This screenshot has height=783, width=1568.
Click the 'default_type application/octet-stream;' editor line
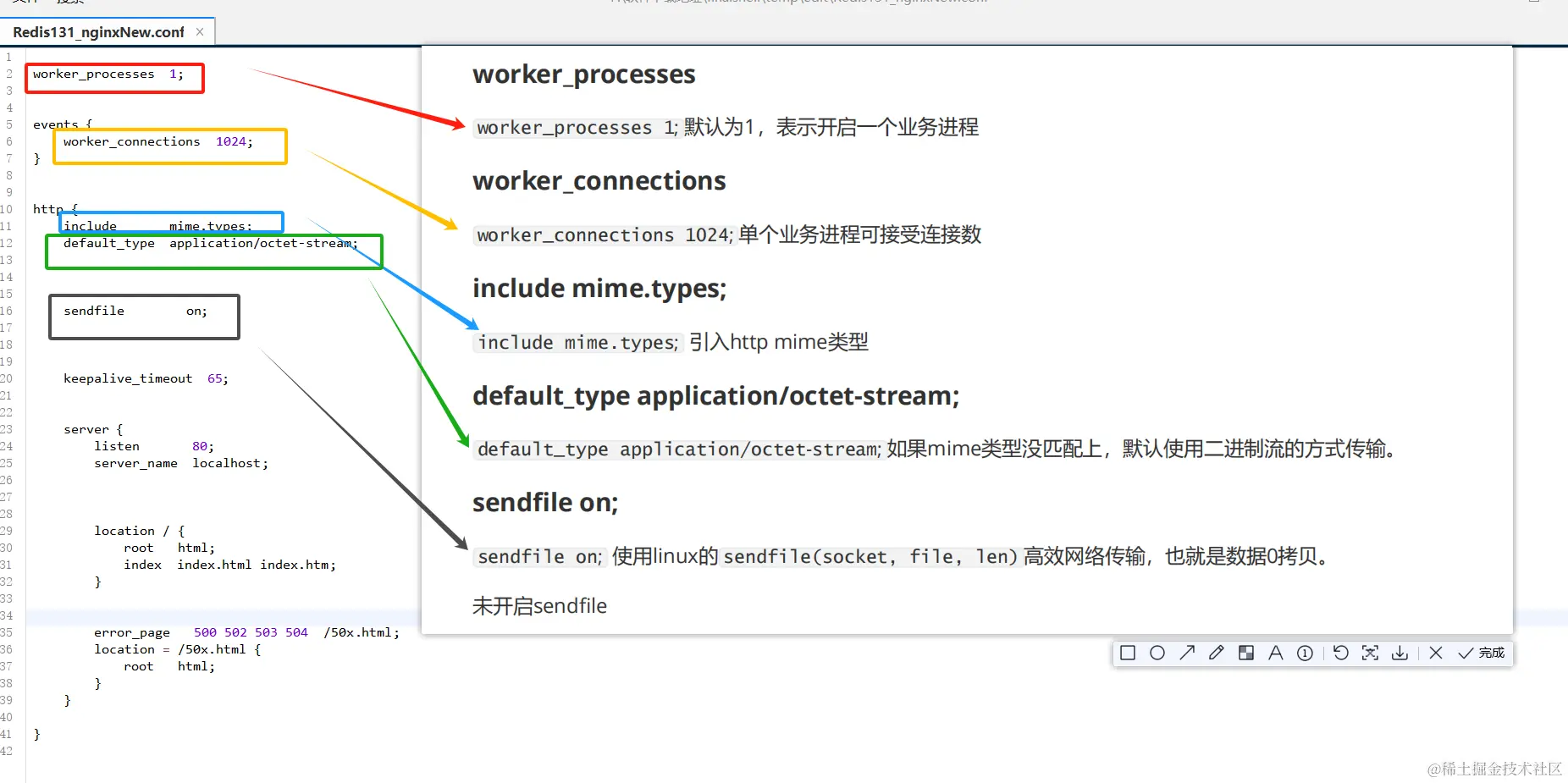[x=211, y=243]
